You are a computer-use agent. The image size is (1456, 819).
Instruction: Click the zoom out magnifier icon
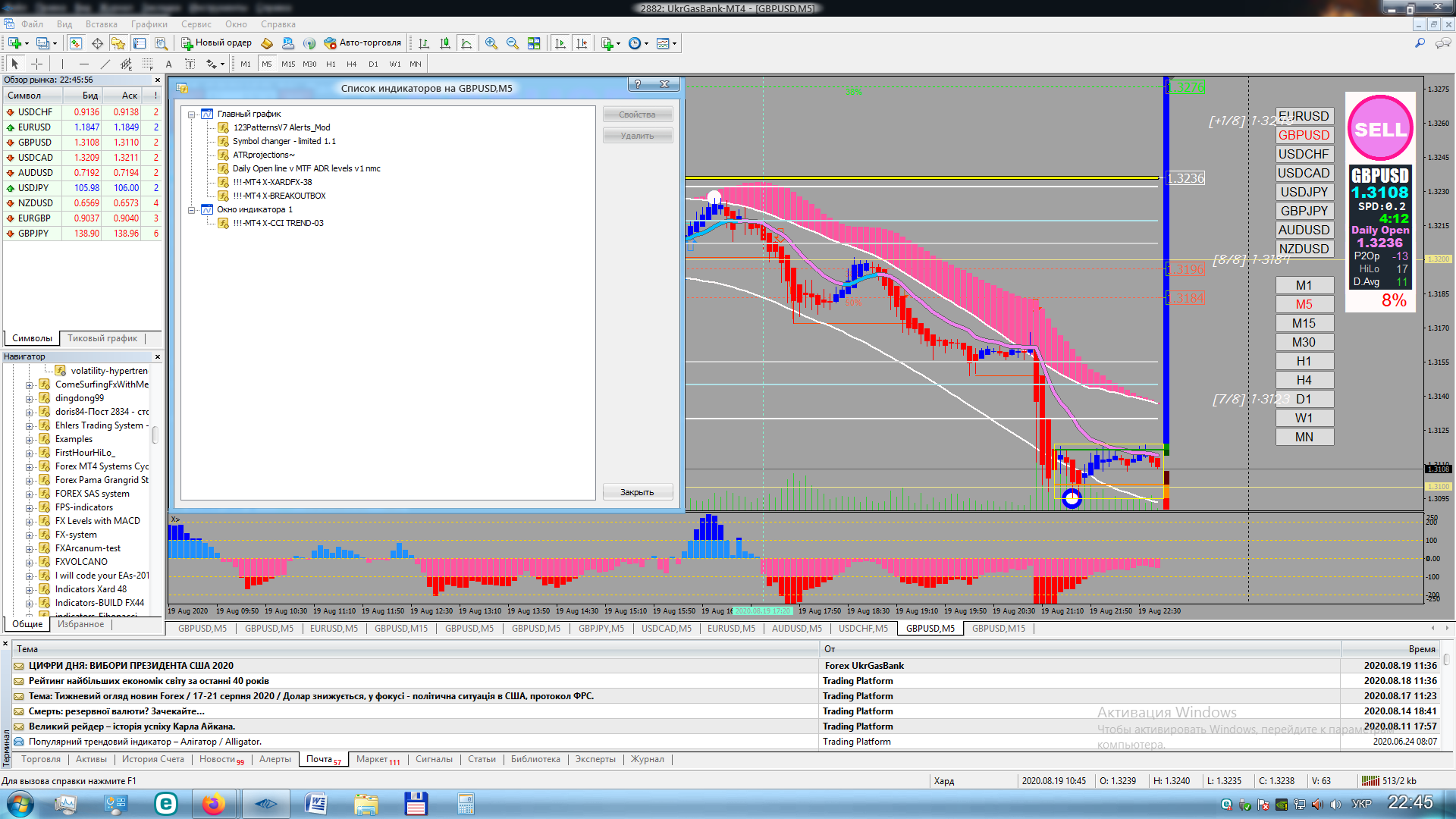pos(513,43)
